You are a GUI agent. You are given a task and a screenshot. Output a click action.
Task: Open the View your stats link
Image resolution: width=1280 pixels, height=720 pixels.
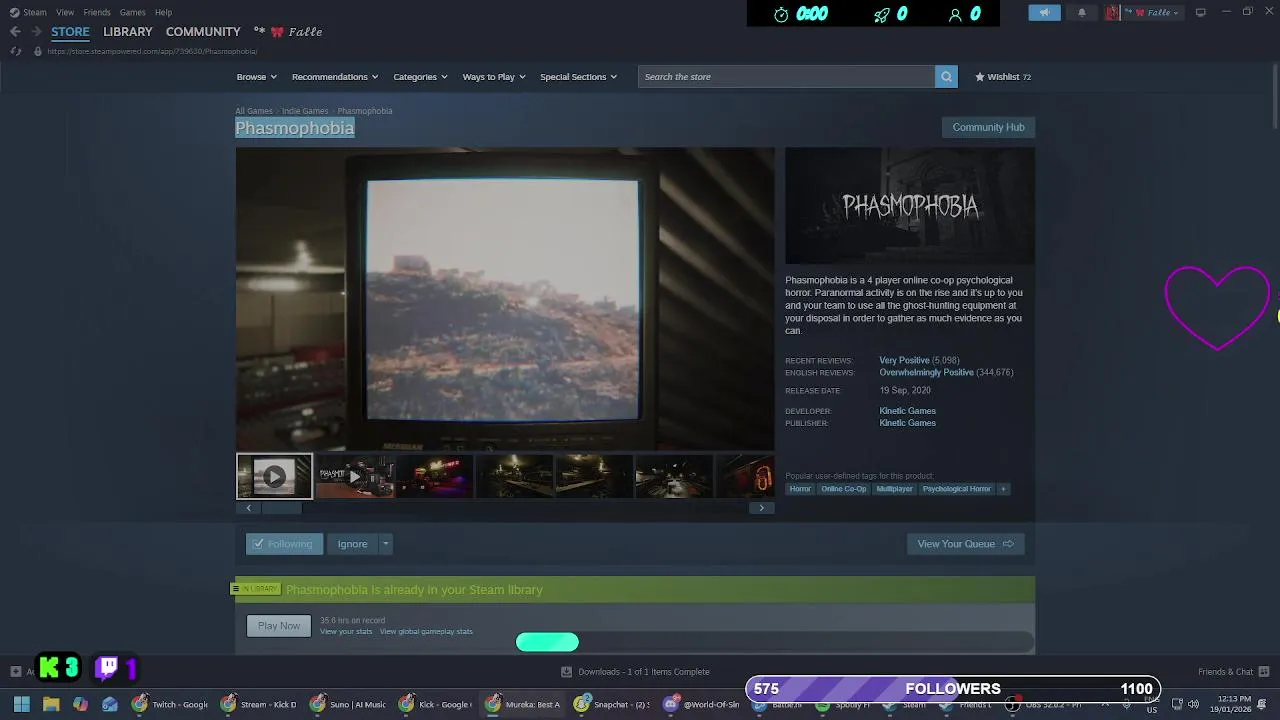point(346,632)
